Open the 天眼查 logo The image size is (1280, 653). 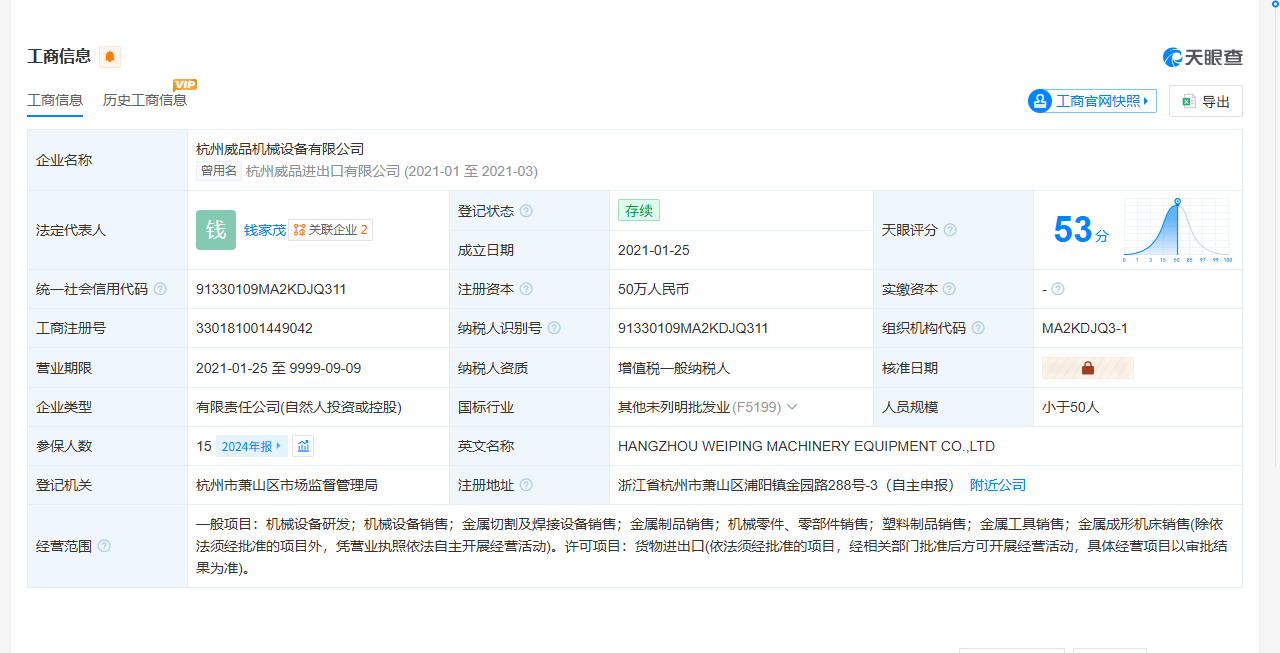click(x=1203, y=58)
